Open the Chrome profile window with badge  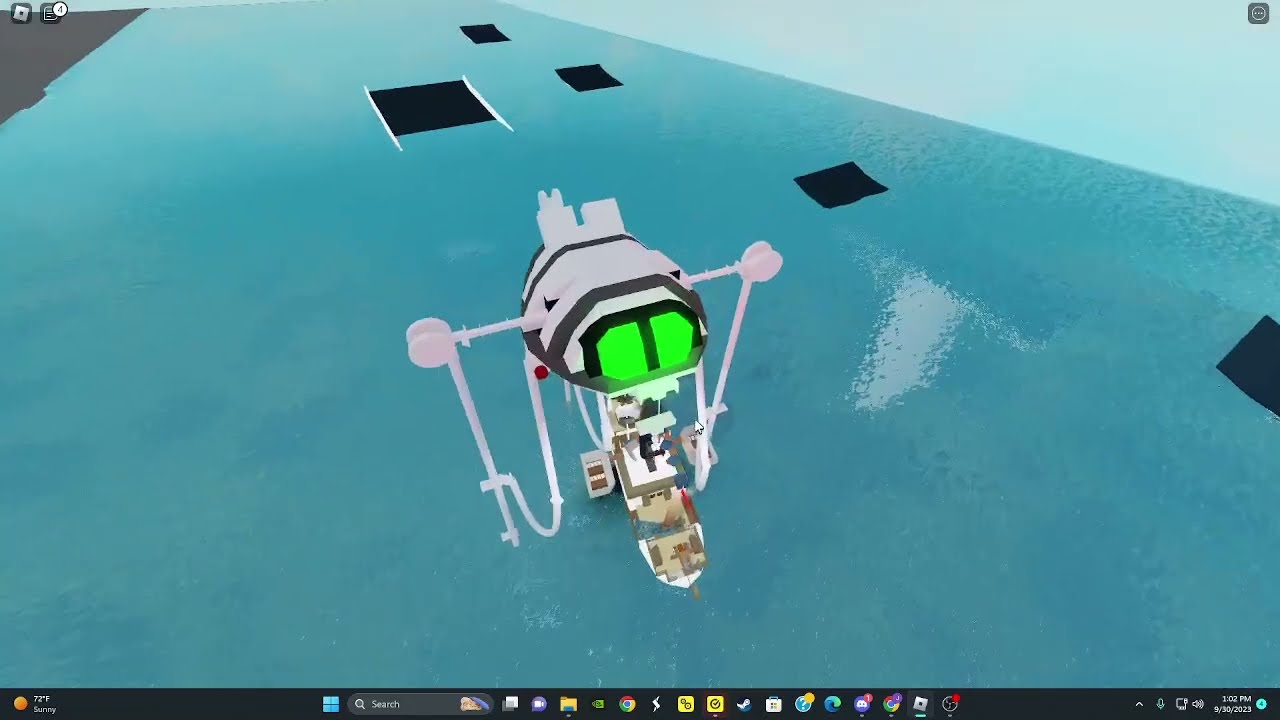coord(891,704)
